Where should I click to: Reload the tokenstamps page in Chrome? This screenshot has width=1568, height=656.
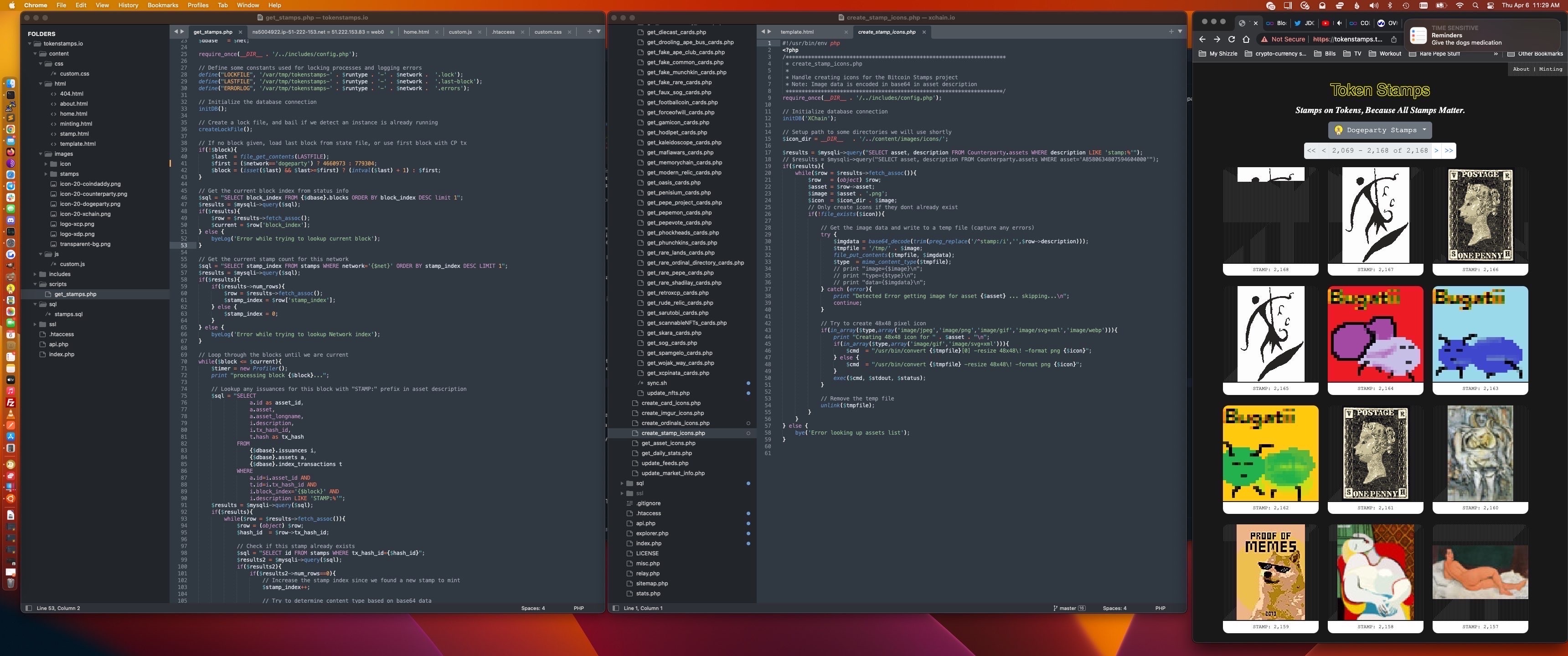coord(1232,39)
